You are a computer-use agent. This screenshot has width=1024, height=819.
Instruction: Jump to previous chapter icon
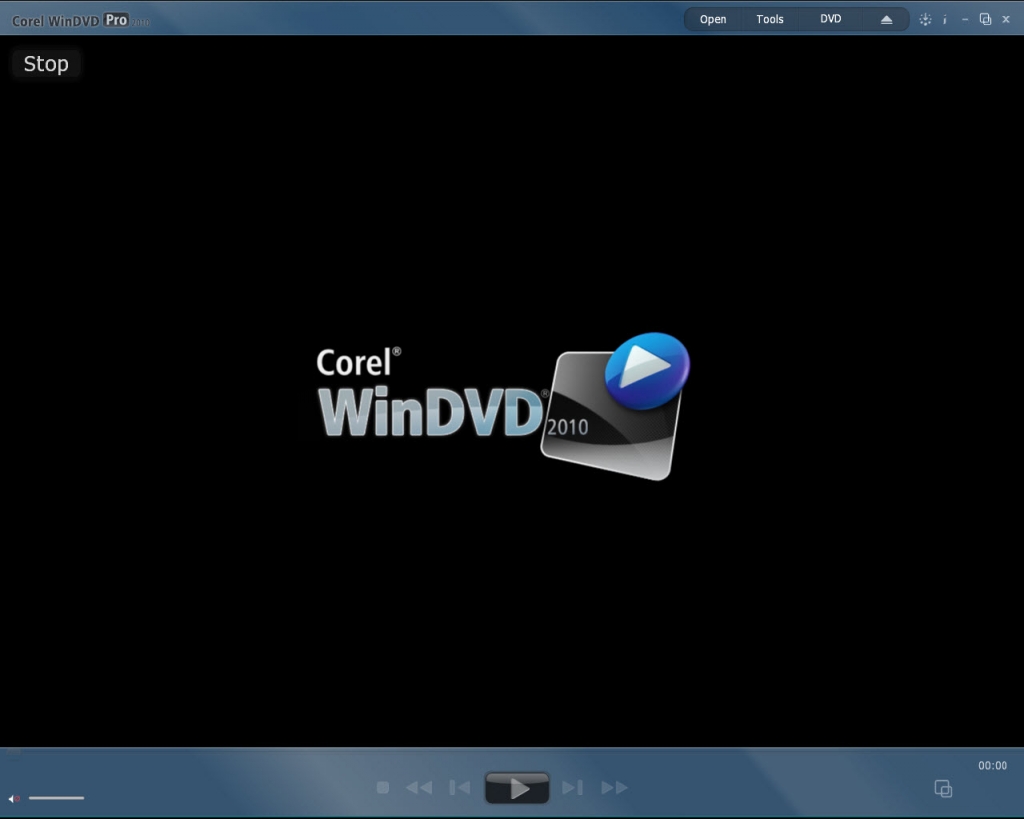[x=459, y=788]
